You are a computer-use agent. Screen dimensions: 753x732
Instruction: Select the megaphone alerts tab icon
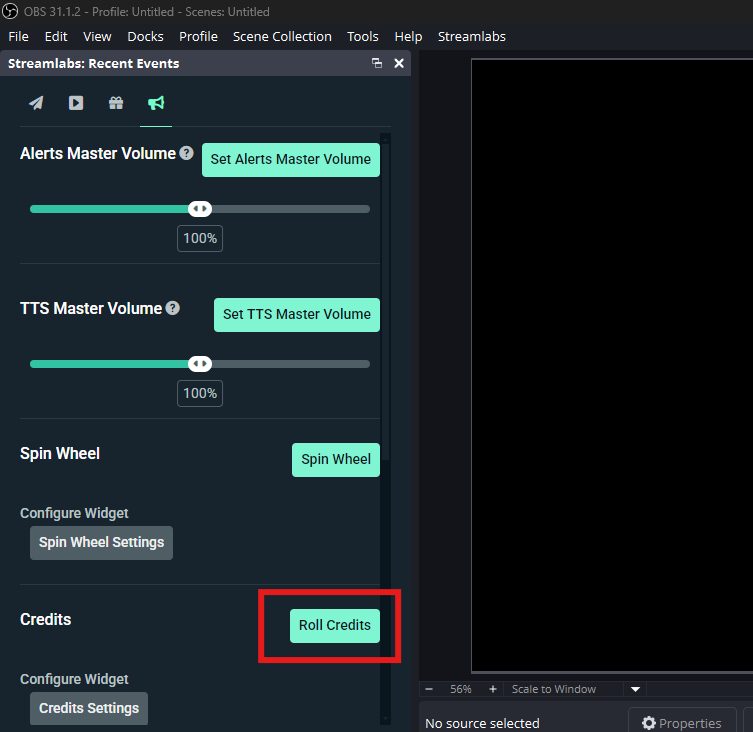[x=156, y=103]
